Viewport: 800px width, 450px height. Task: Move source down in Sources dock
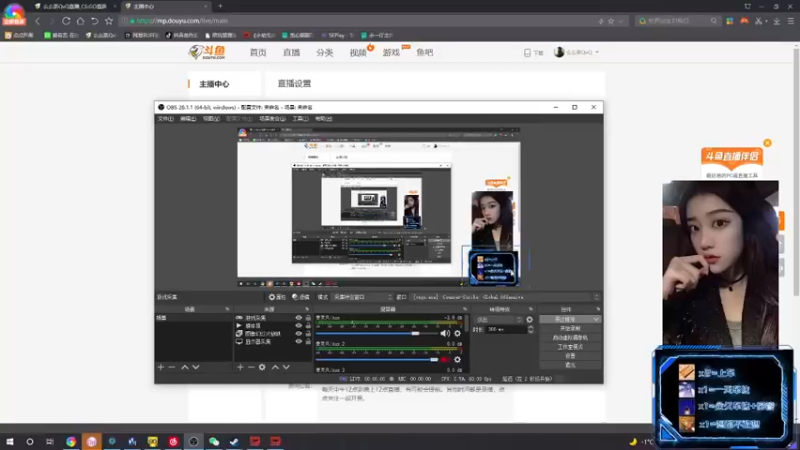[286, 367]
